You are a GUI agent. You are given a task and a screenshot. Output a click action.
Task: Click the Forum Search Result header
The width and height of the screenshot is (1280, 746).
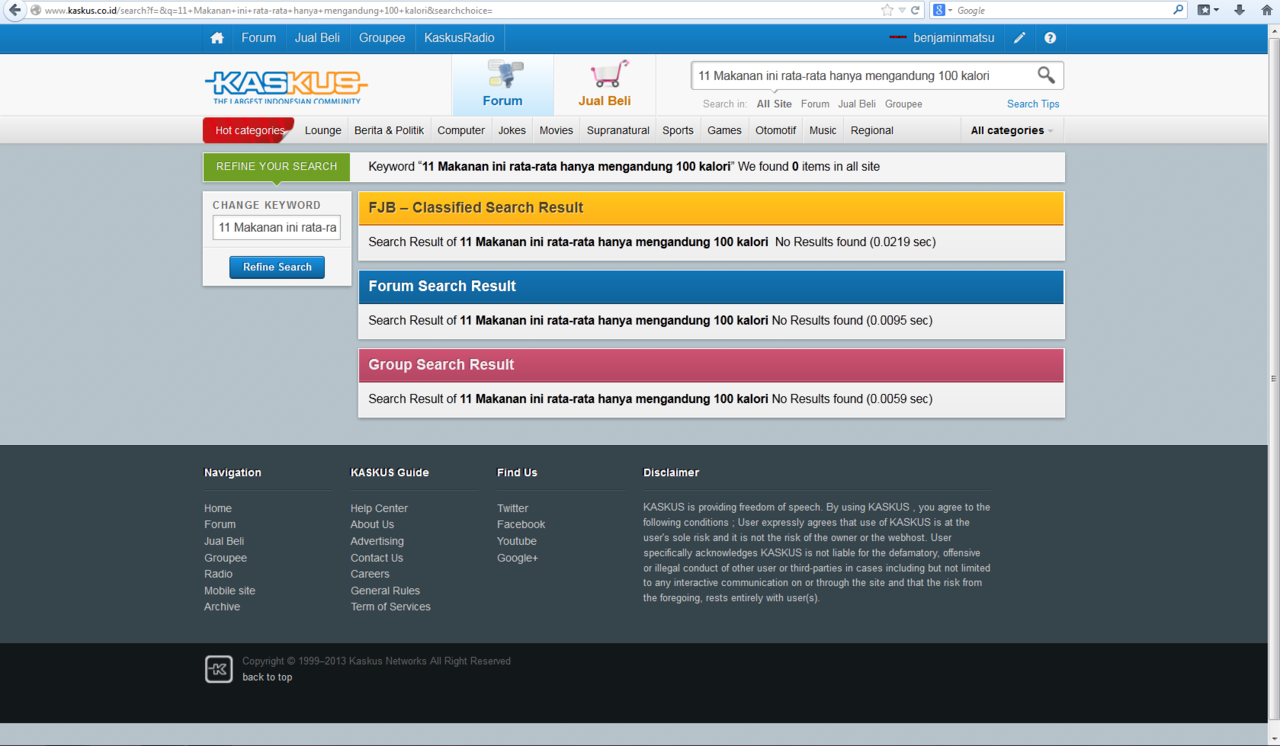click(x=711, y=286)
